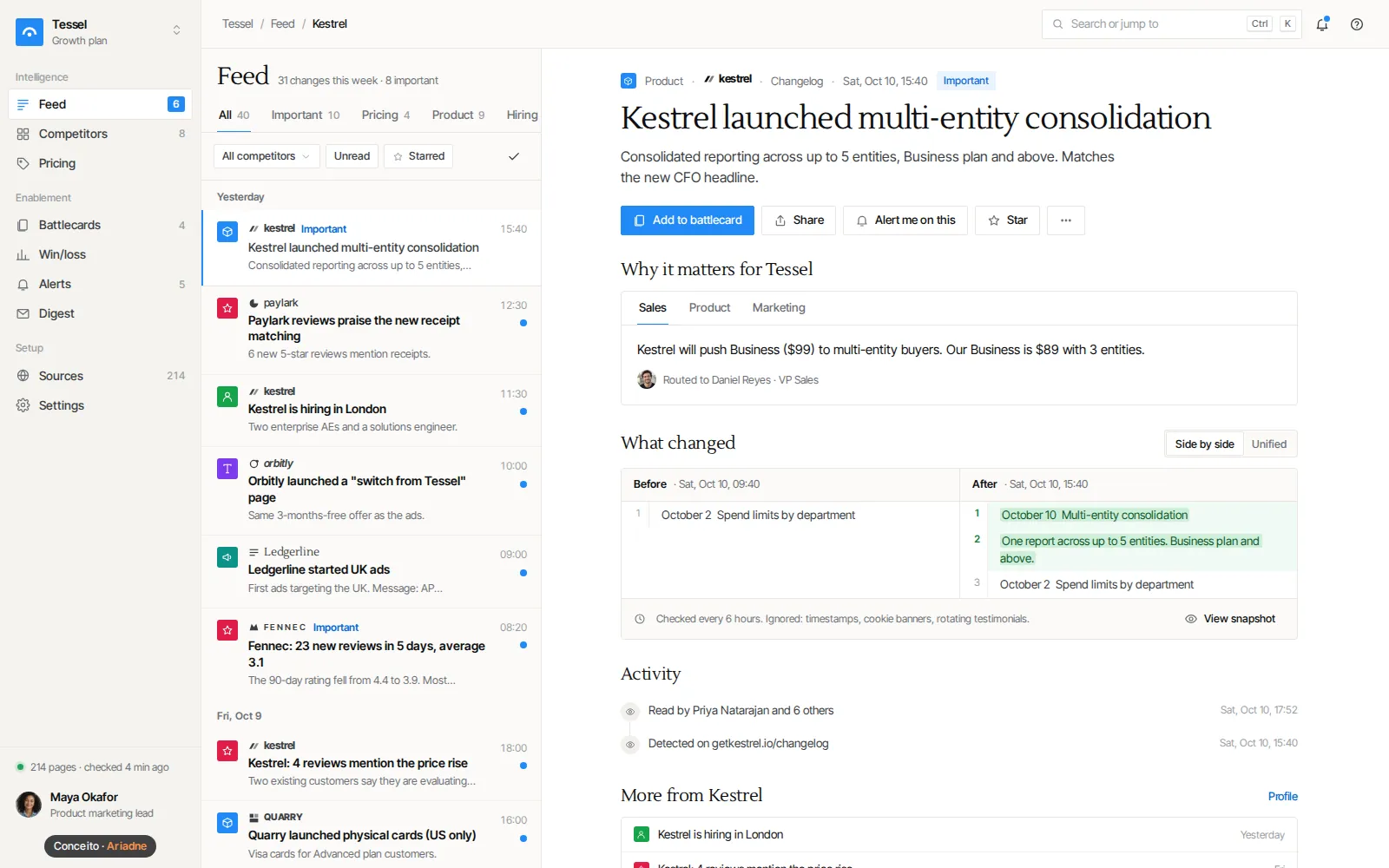The height and width of the screenshot is (868, 1389).
Task: Click the T icon on Orbitly item
Action: click(227, 469)
